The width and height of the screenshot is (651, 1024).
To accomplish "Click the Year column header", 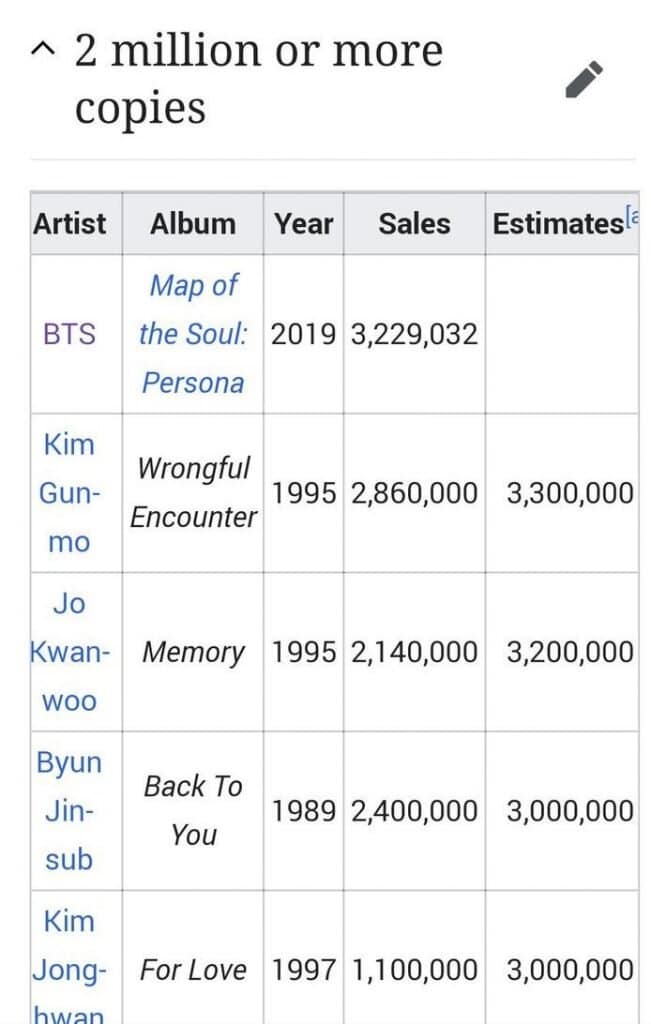I will tap(304, 224).
